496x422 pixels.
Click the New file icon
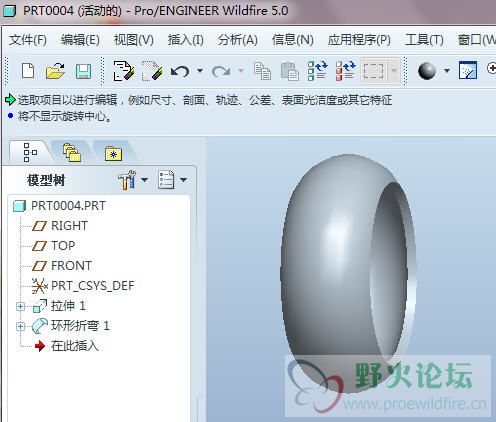pos(28,71)
